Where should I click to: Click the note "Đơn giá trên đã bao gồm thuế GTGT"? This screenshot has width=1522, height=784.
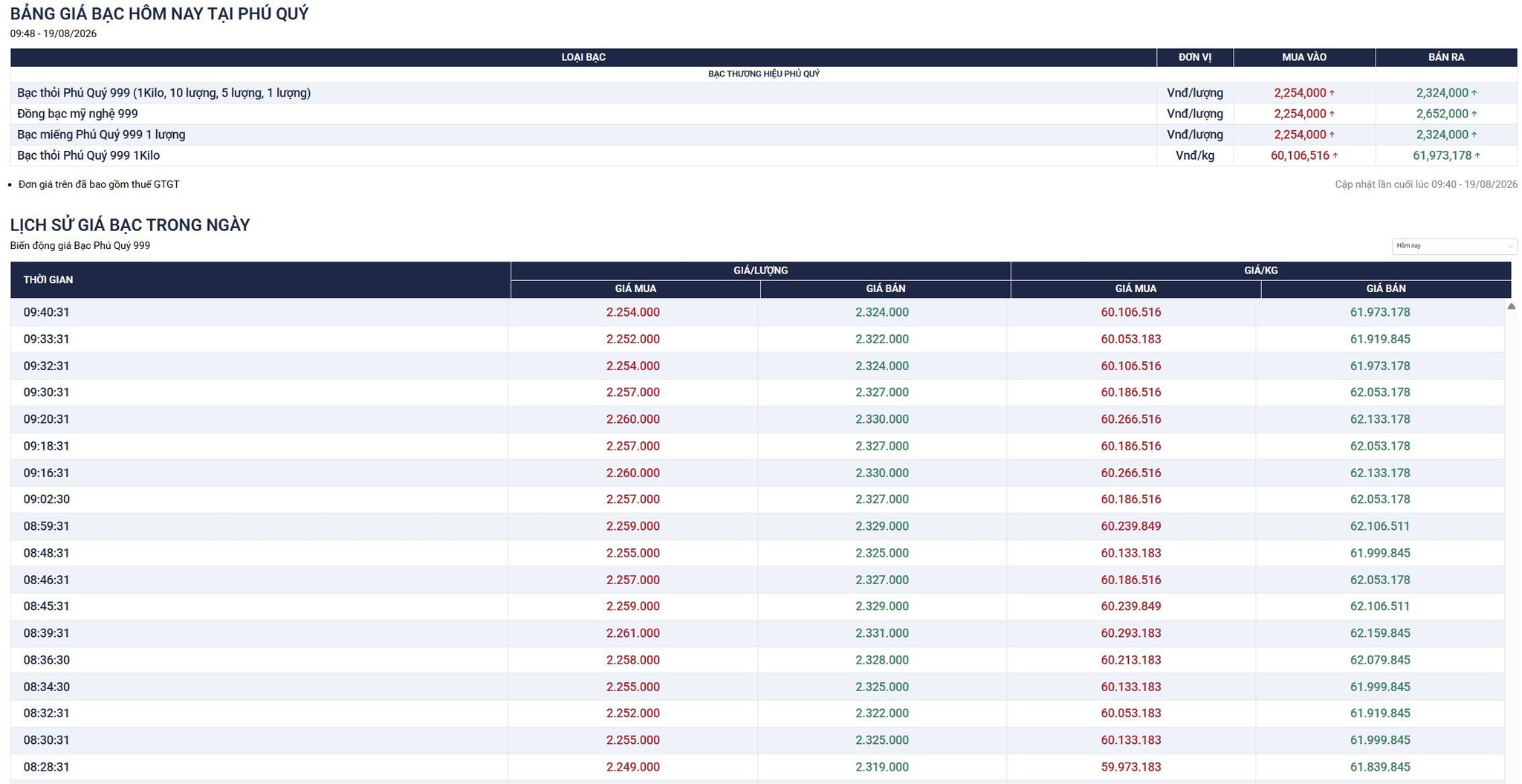tap(99, 184)
